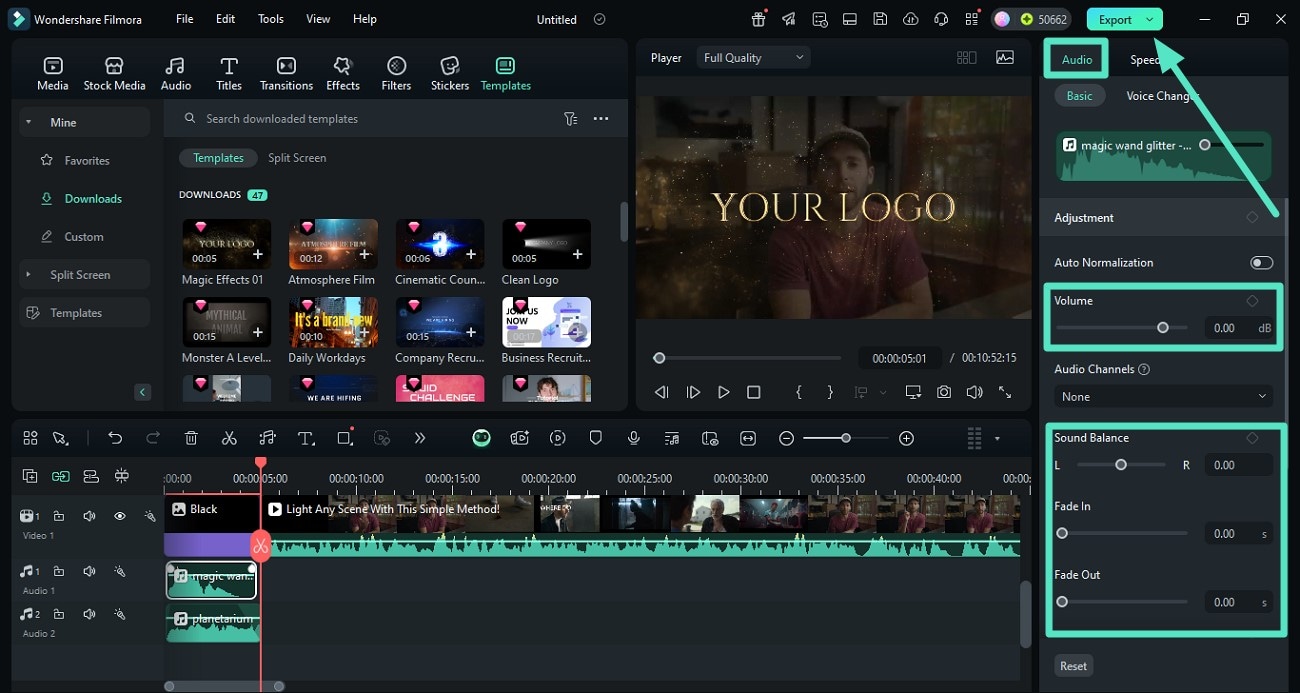Hide Video 1 track with eye icon
The height and width of the screenshot is (693, 1300).
[120, 516]
